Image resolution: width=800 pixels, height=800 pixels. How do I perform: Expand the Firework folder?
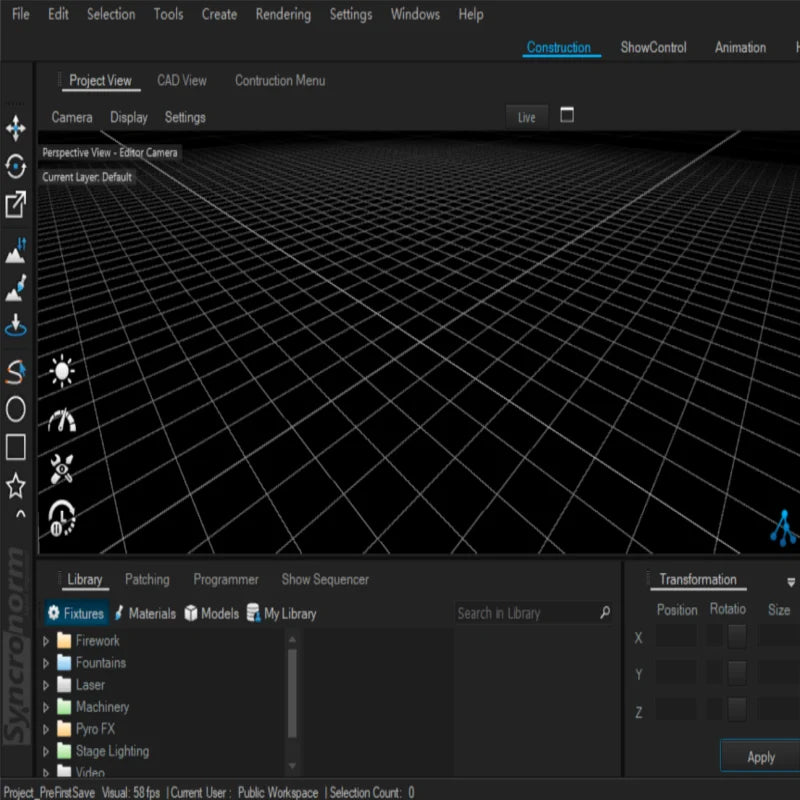(x=46, y=641)
